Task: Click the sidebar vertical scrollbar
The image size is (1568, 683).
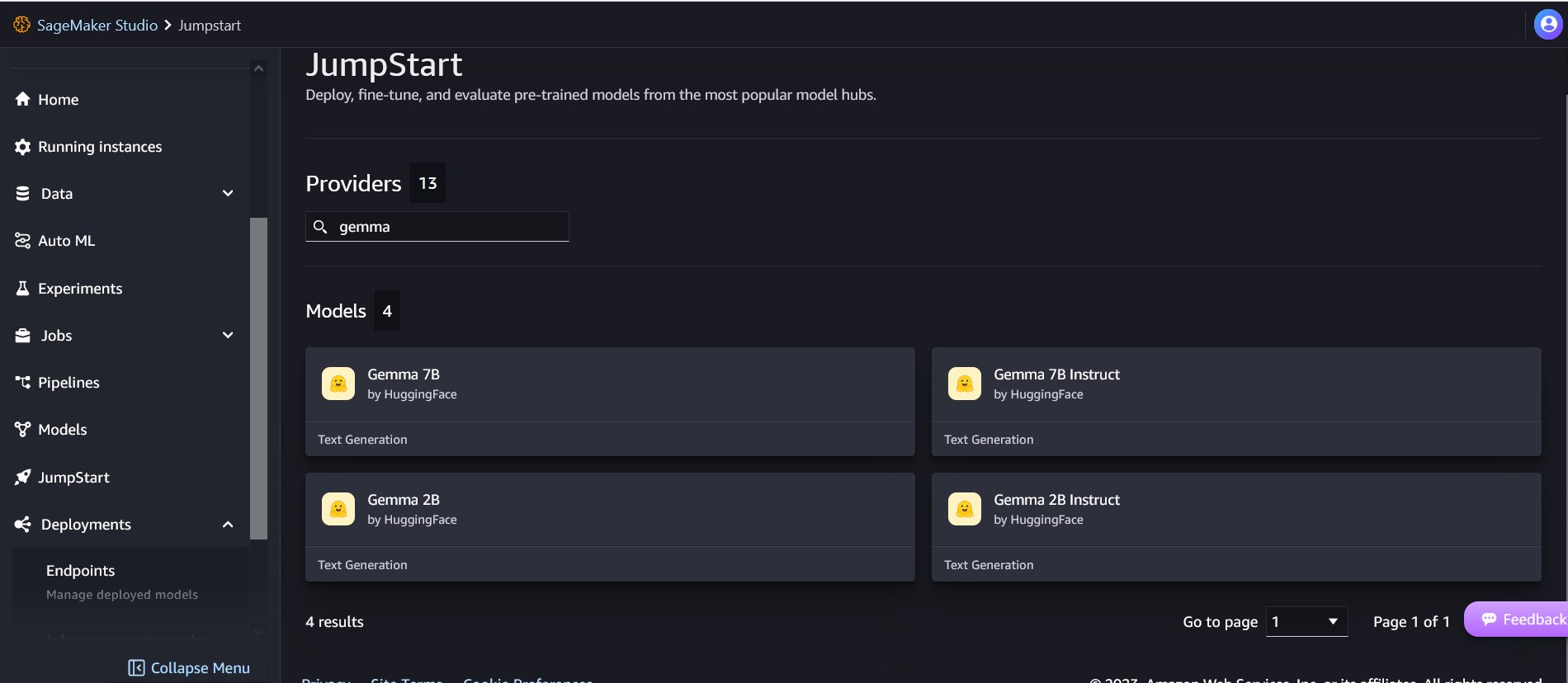Action: (x=258, y=379)
